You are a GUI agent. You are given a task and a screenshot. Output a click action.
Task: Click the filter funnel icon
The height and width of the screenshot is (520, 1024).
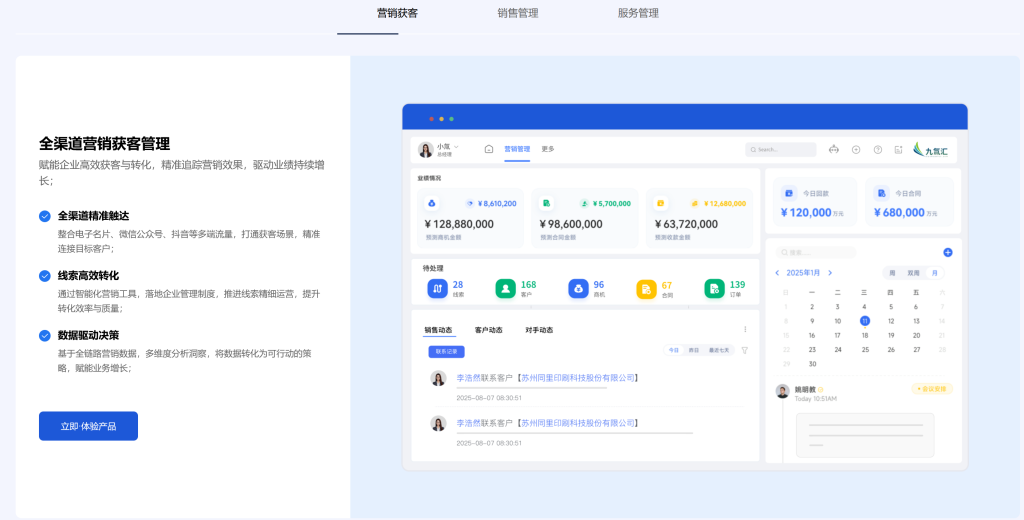744,350
